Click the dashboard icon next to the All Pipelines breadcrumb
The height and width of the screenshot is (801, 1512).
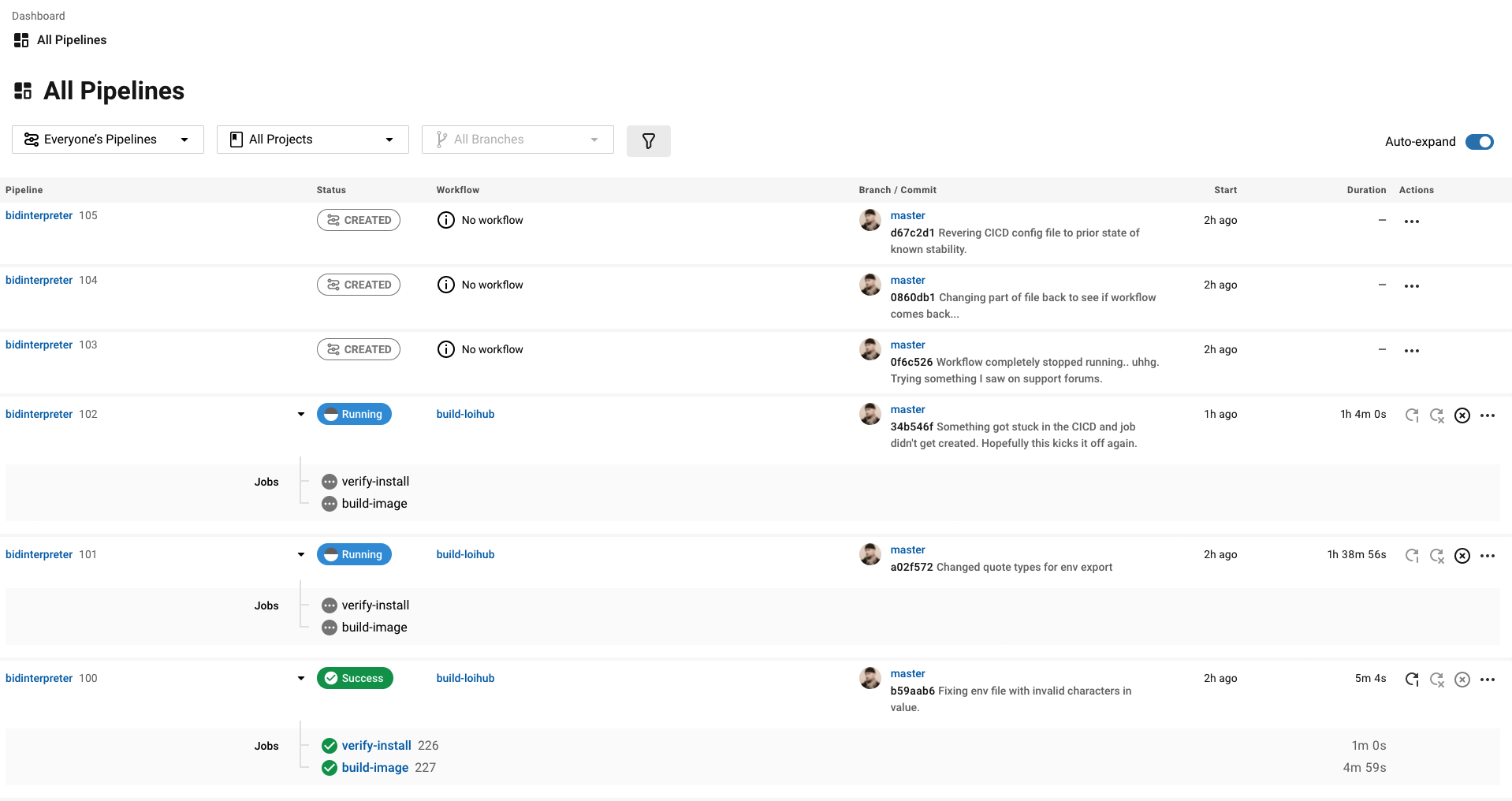click(x=21, y=40)
